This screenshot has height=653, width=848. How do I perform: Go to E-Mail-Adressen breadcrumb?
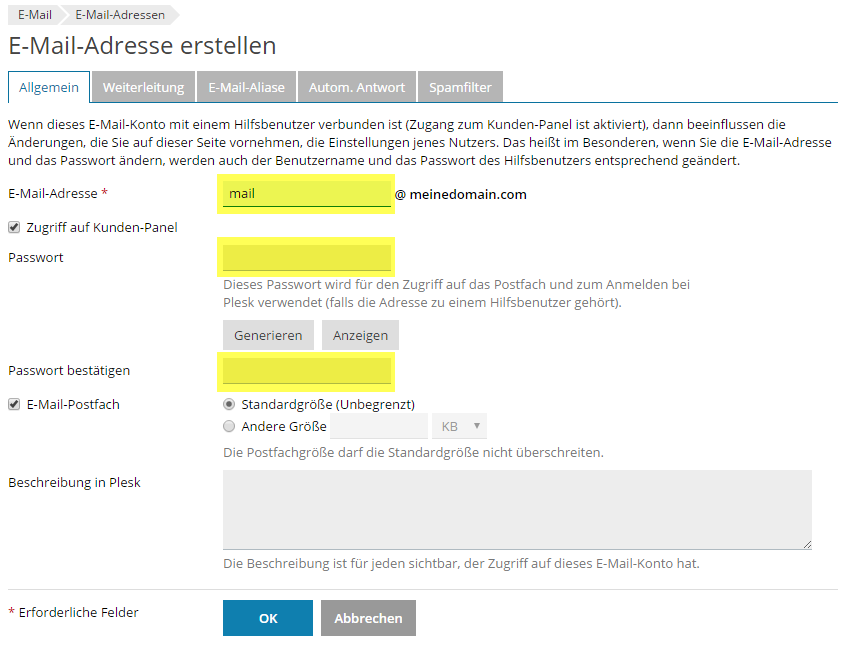(120, 15)
